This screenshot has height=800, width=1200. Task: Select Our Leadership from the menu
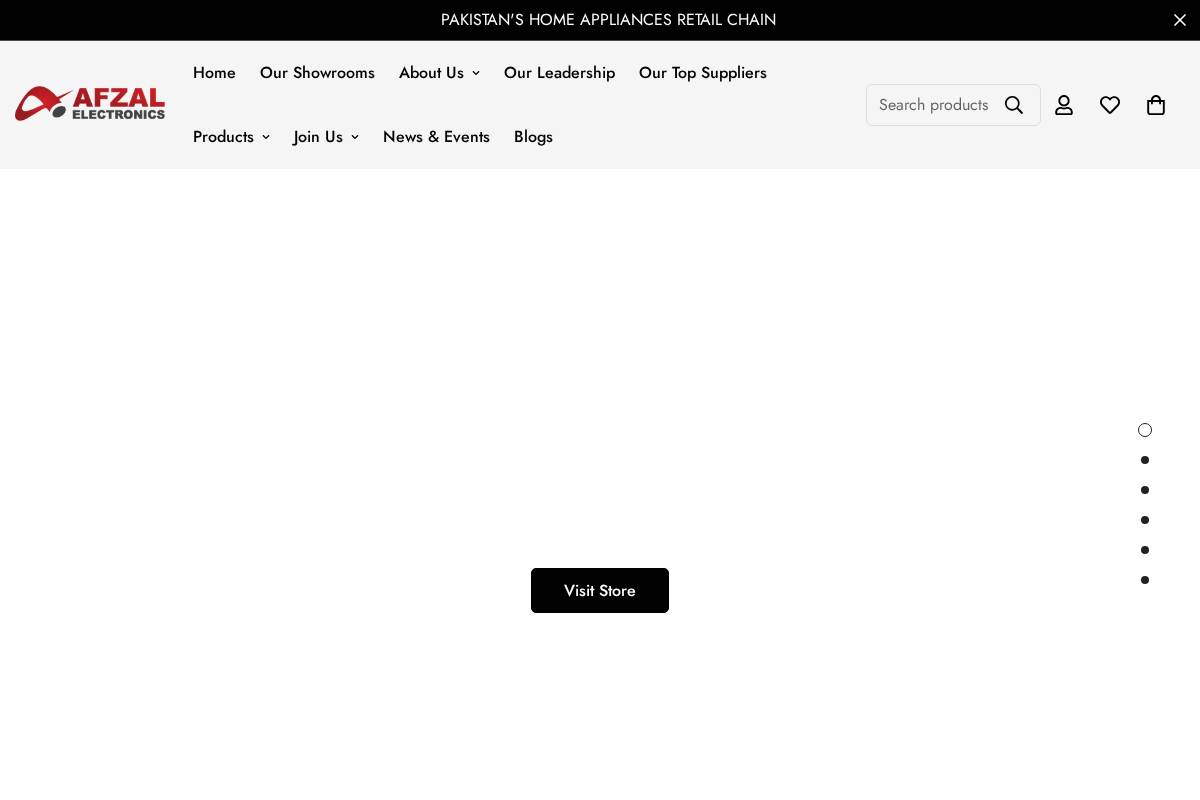point(559,72)
